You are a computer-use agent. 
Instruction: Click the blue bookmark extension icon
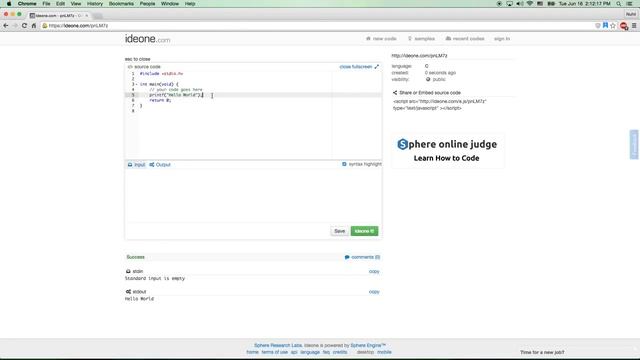click(605, 25)
